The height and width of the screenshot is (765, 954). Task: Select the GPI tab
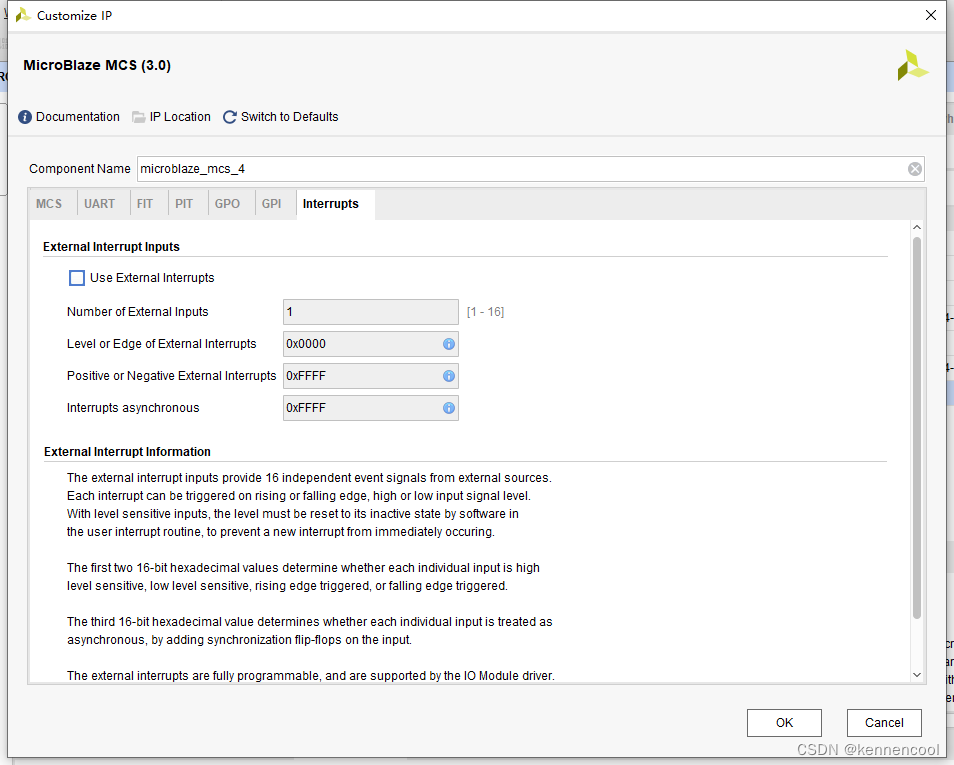point(271,204)
